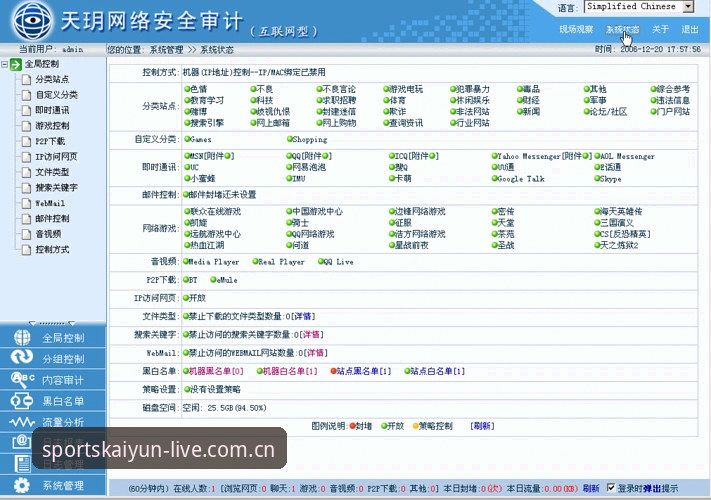
Task: Click Yahoo Messenger entry
Action: pyautogui.click(x=529, y=156)
